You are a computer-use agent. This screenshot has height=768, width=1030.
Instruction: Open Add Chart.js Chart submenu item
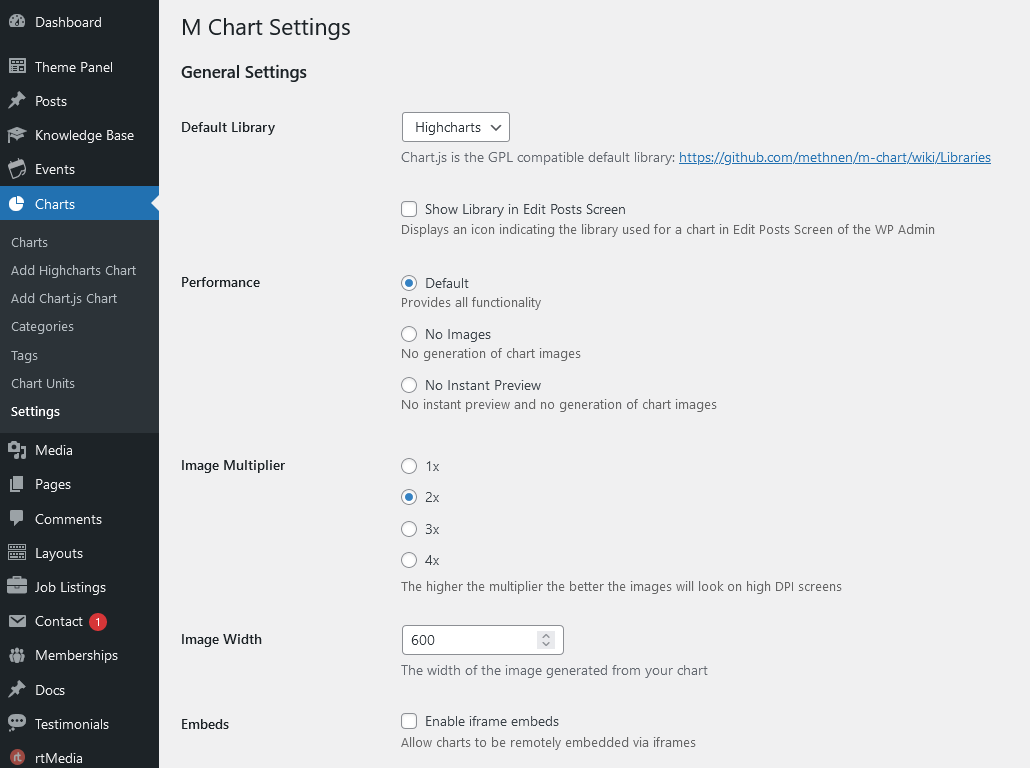point(64,299)
